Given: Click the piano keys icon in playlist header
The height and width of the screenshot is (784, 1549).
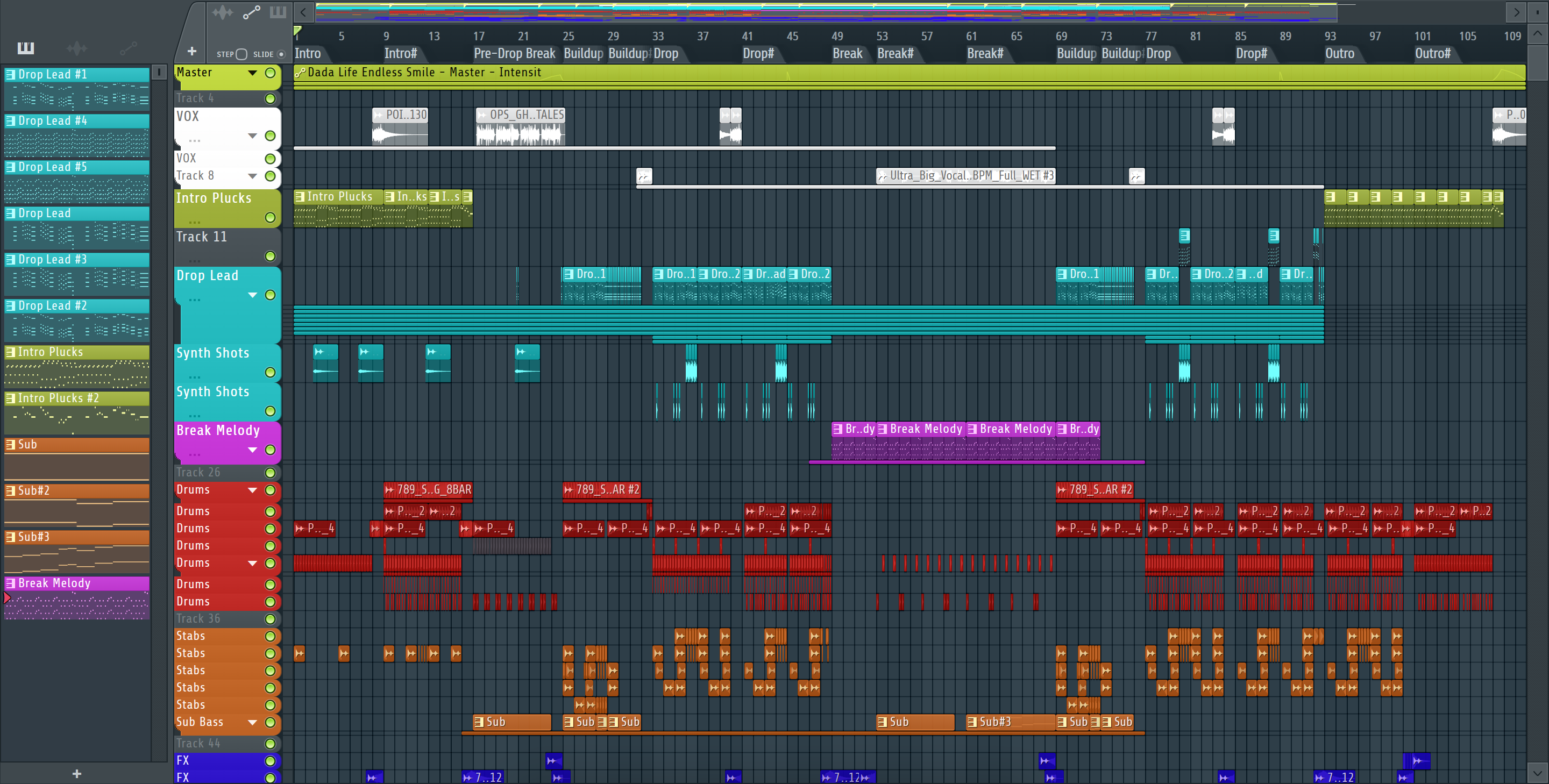Looking at the screenshot, I should (x=278, y=12).
